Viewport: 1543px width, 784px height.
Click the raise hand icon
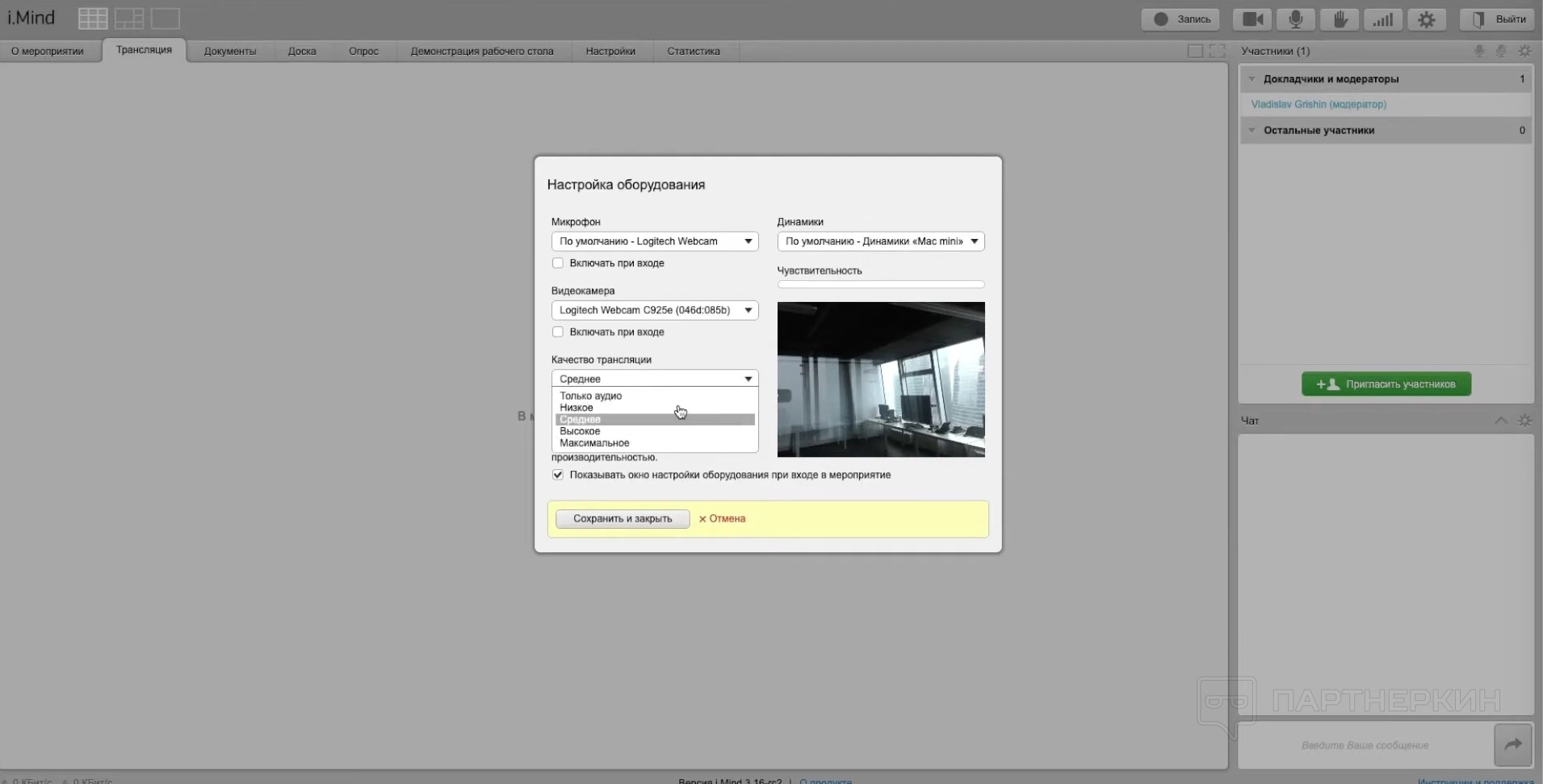click(1340, 19)
